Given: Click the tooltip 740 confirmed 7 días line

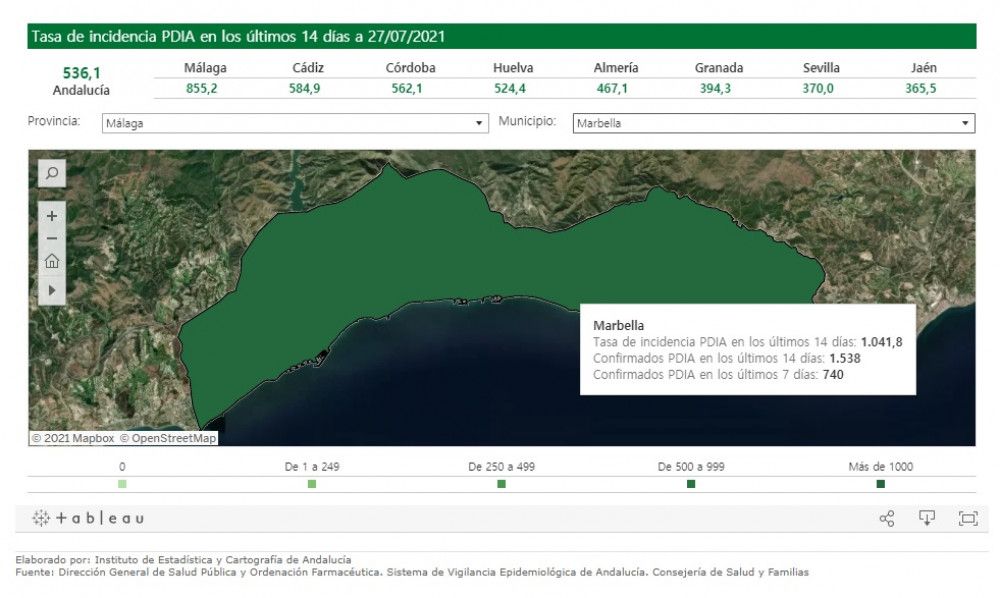Looking at the screenshot, I should click(718, 375).
